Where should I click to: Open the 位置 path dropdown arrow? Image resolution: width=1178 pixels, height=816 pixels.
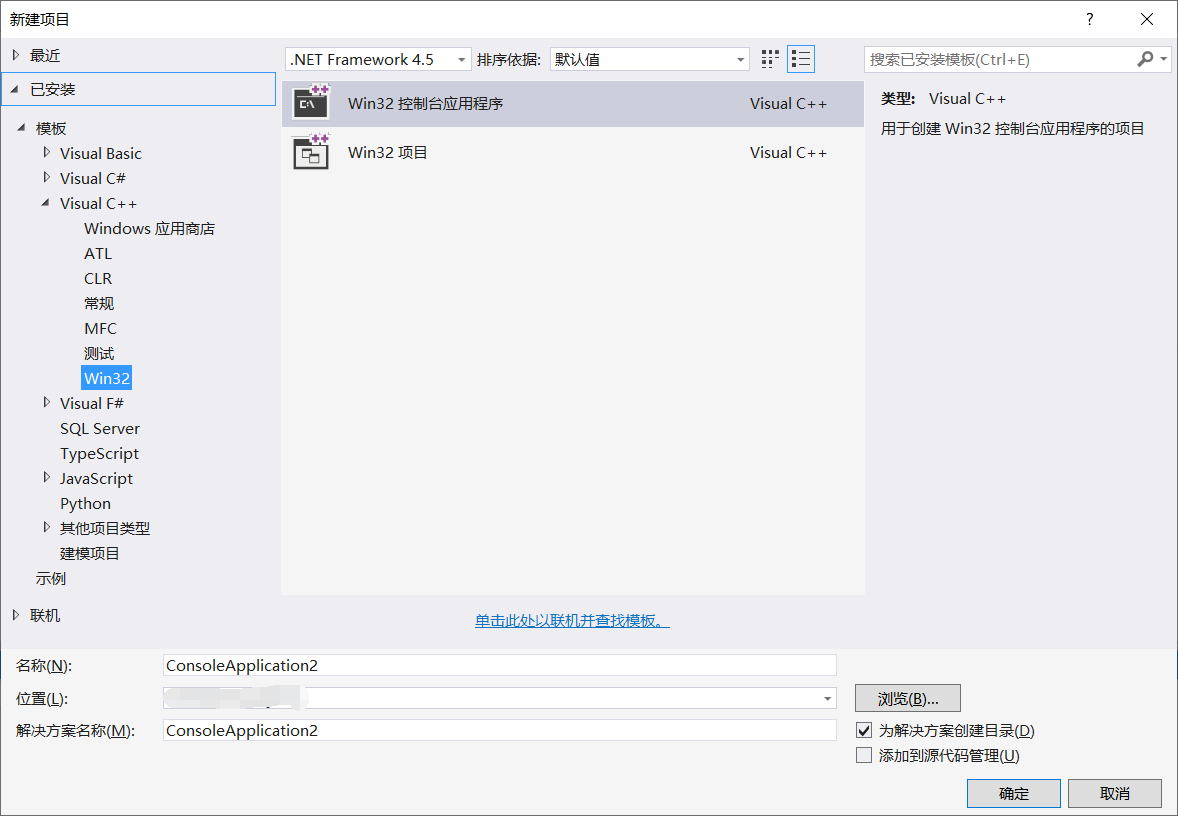(827, 699)
